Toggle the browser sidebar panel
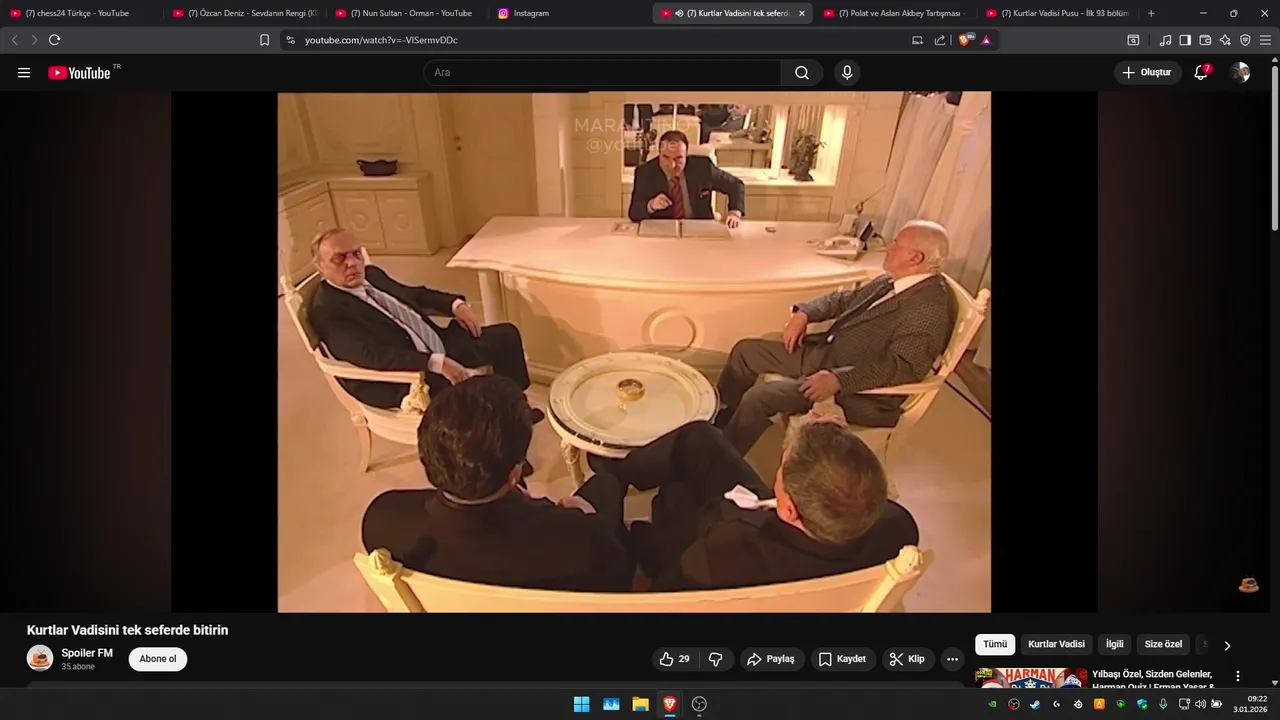The image size is (1280, 720). pyautogui.click(x=1185, y=40)
